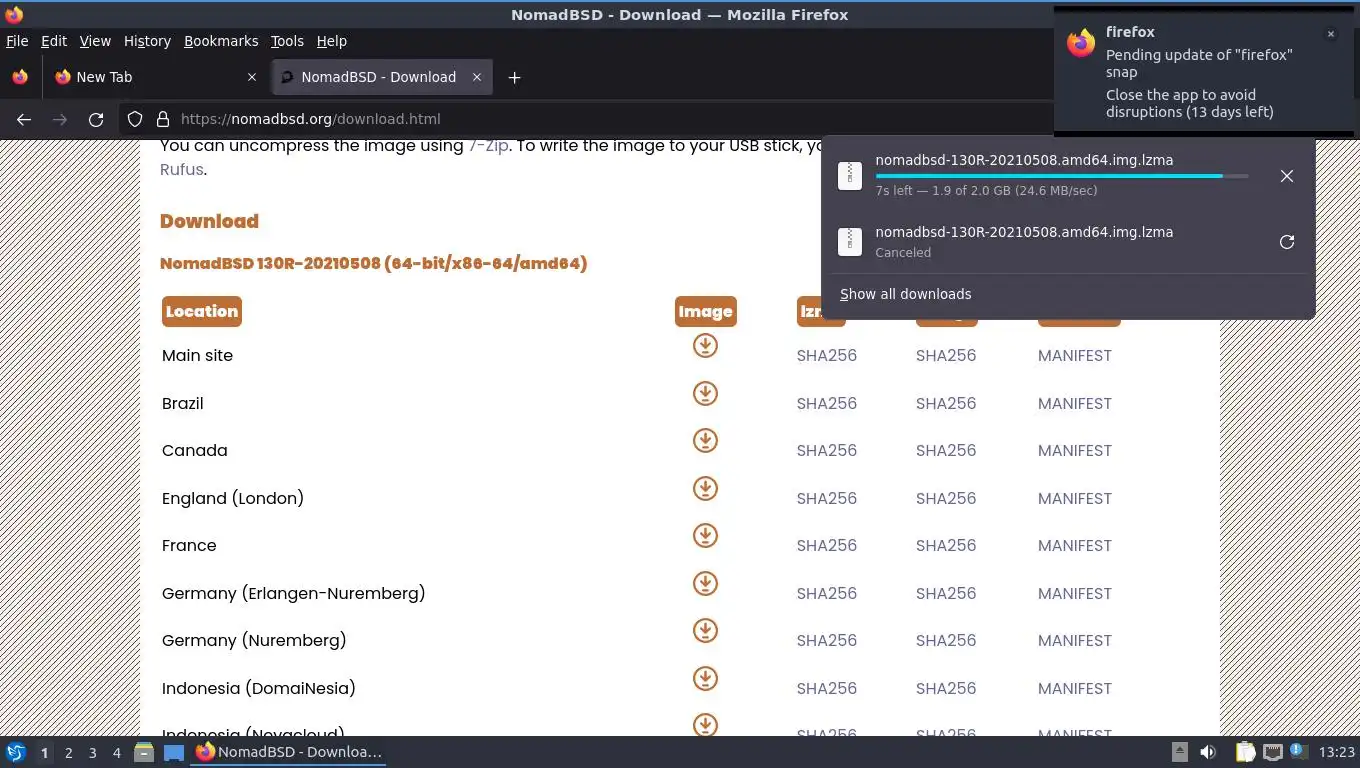Download image from Brazil mirror
Image resolution: width=1360 pixels, height=768 pixels.
click(x=705, y=393)
